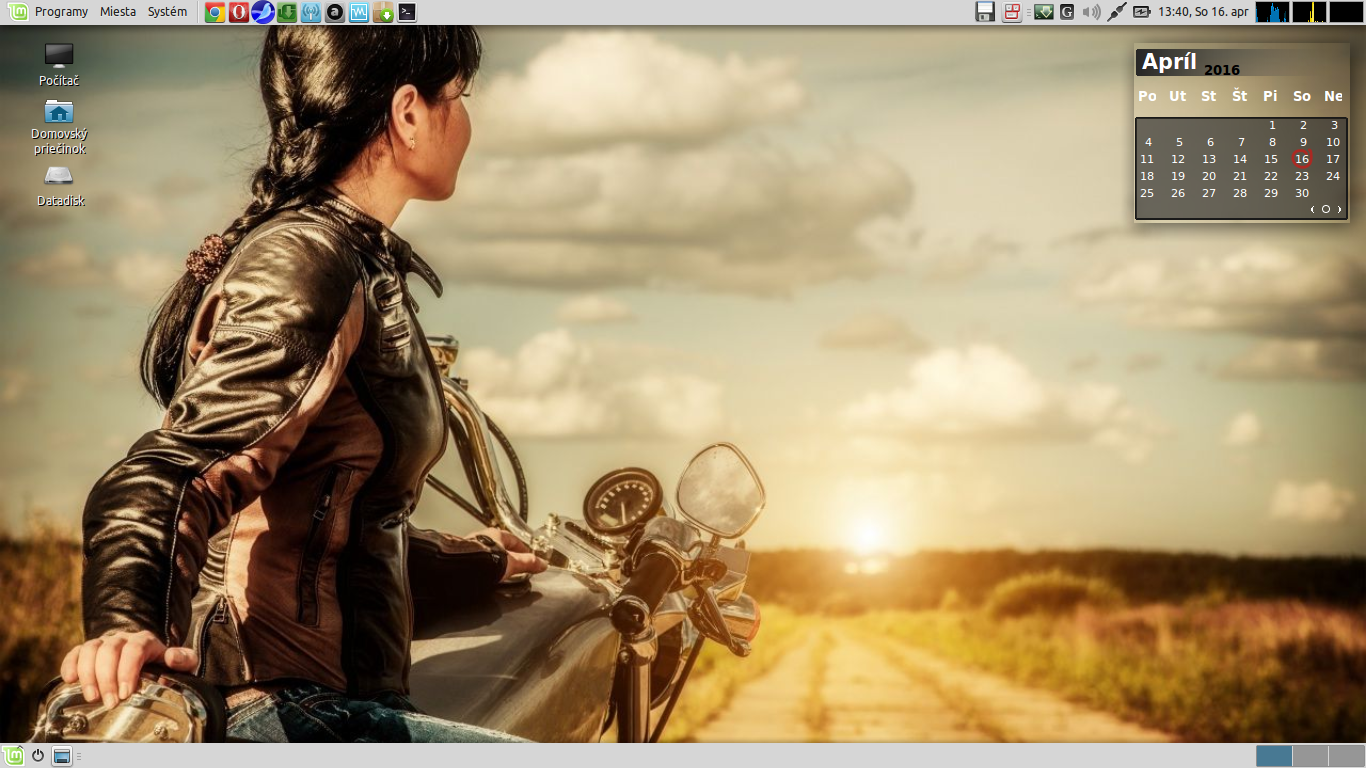Viewport: 1366px width, 768px height.
Task: Open the Linux Mint menu logo in top panel
Action: pos(16,12)
